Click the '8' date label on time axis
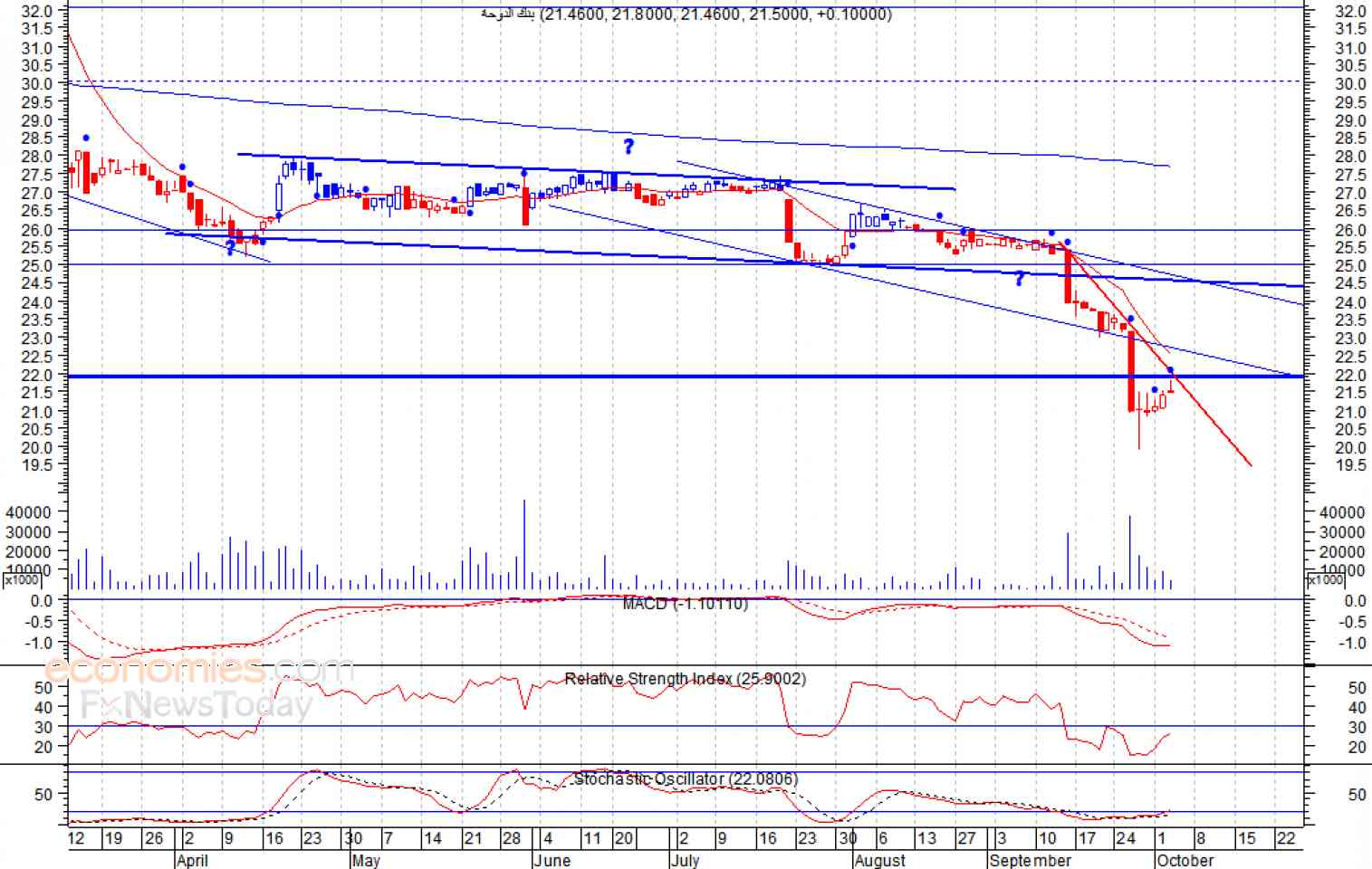Viewport: 1372px width, 869px height. pyautogui.click(x=1201, y=838)
